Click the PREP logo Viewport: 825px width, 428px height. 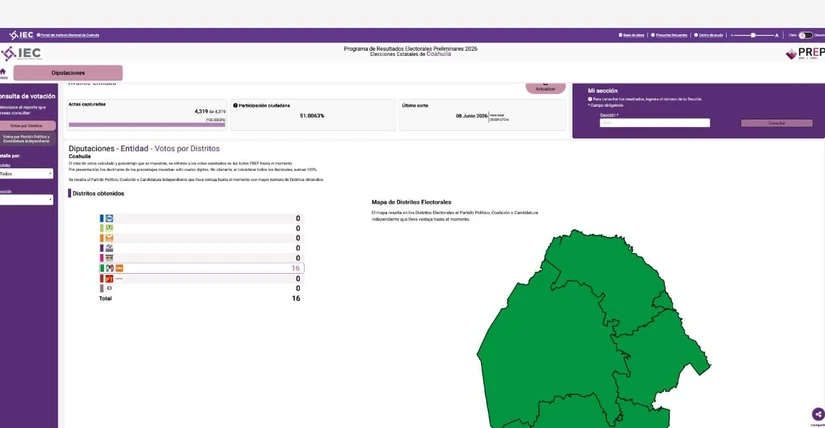point(806,53)
